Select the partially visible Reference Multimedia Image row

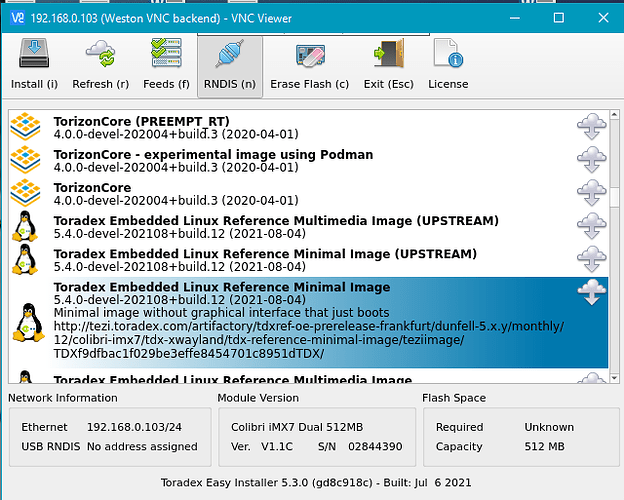tap(308, 377)
